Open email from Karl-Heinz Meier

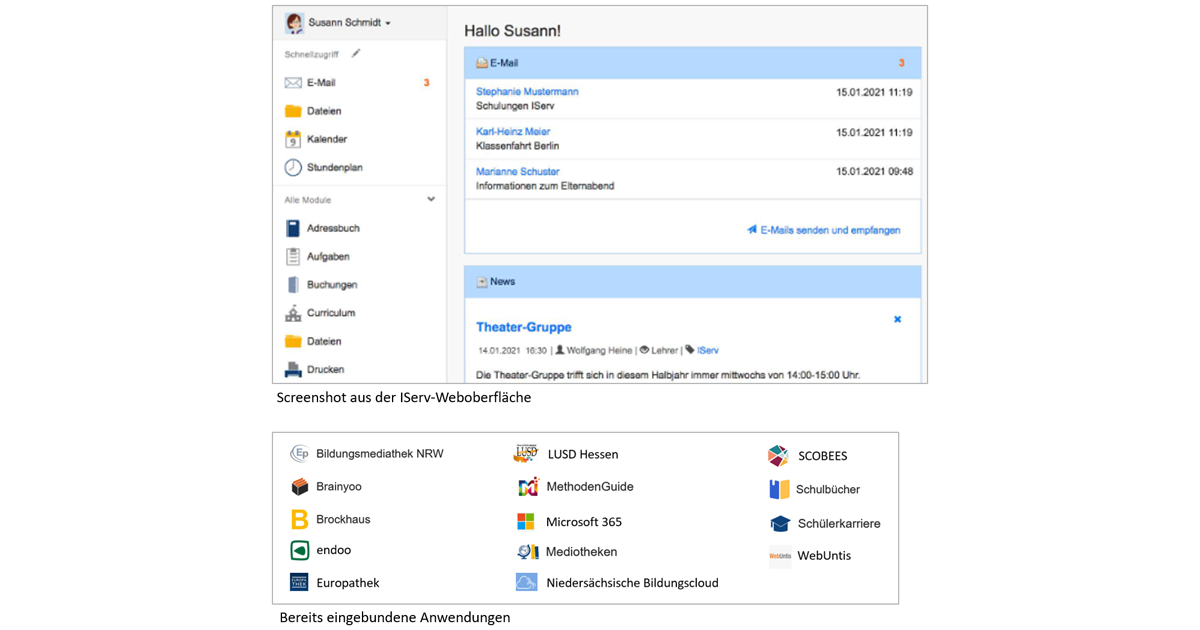point(513,132)
